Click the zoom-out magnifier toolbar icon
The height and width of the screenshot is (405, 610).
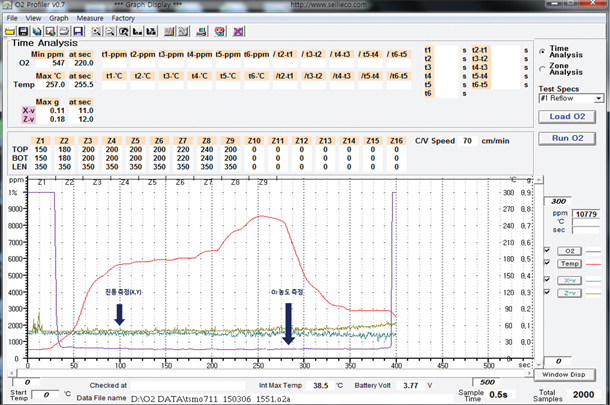click(110, 31)
